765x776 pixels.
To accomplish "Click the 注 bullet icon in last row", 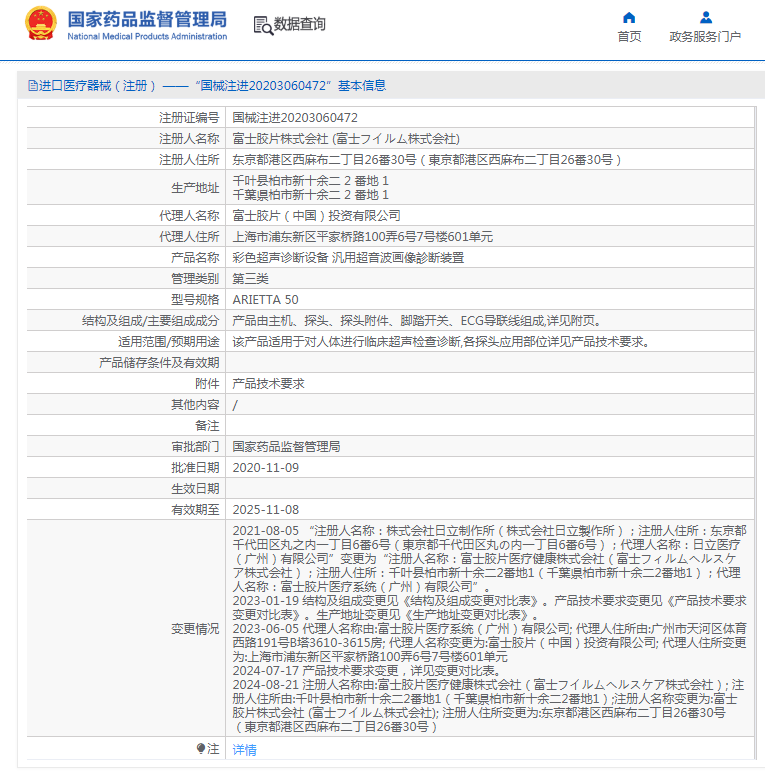I will coord(201,748).
